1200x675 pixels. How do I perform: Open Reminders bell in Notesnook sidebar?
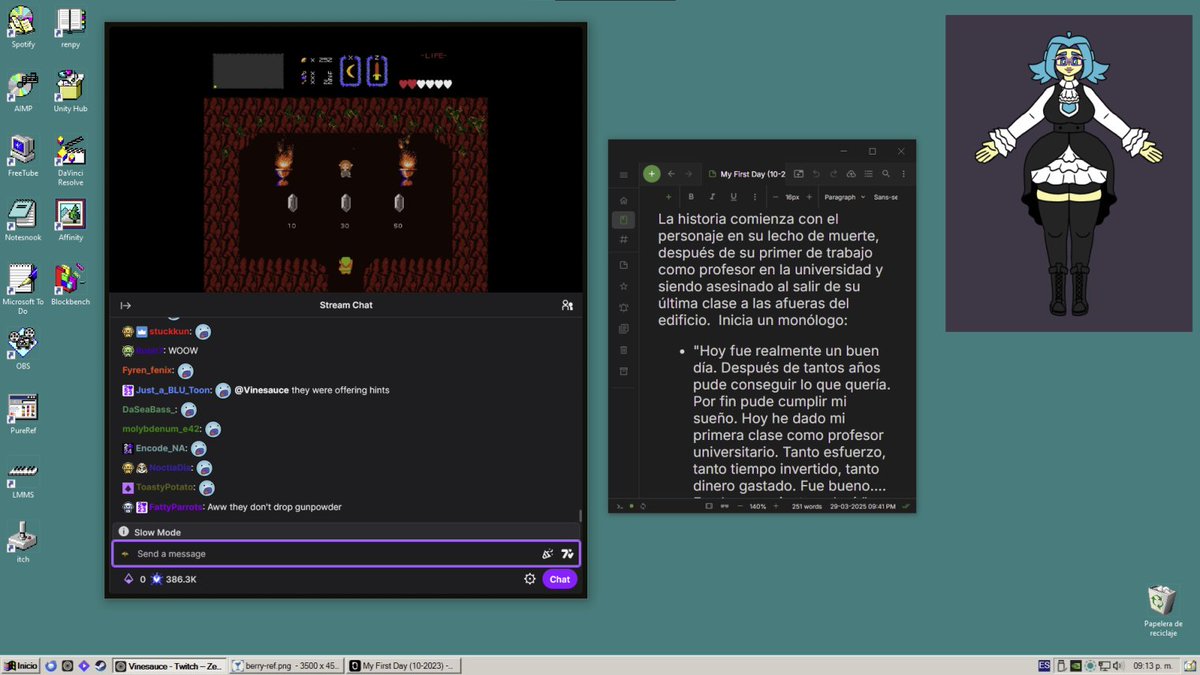pyautogui.click(x=624, y=307)
